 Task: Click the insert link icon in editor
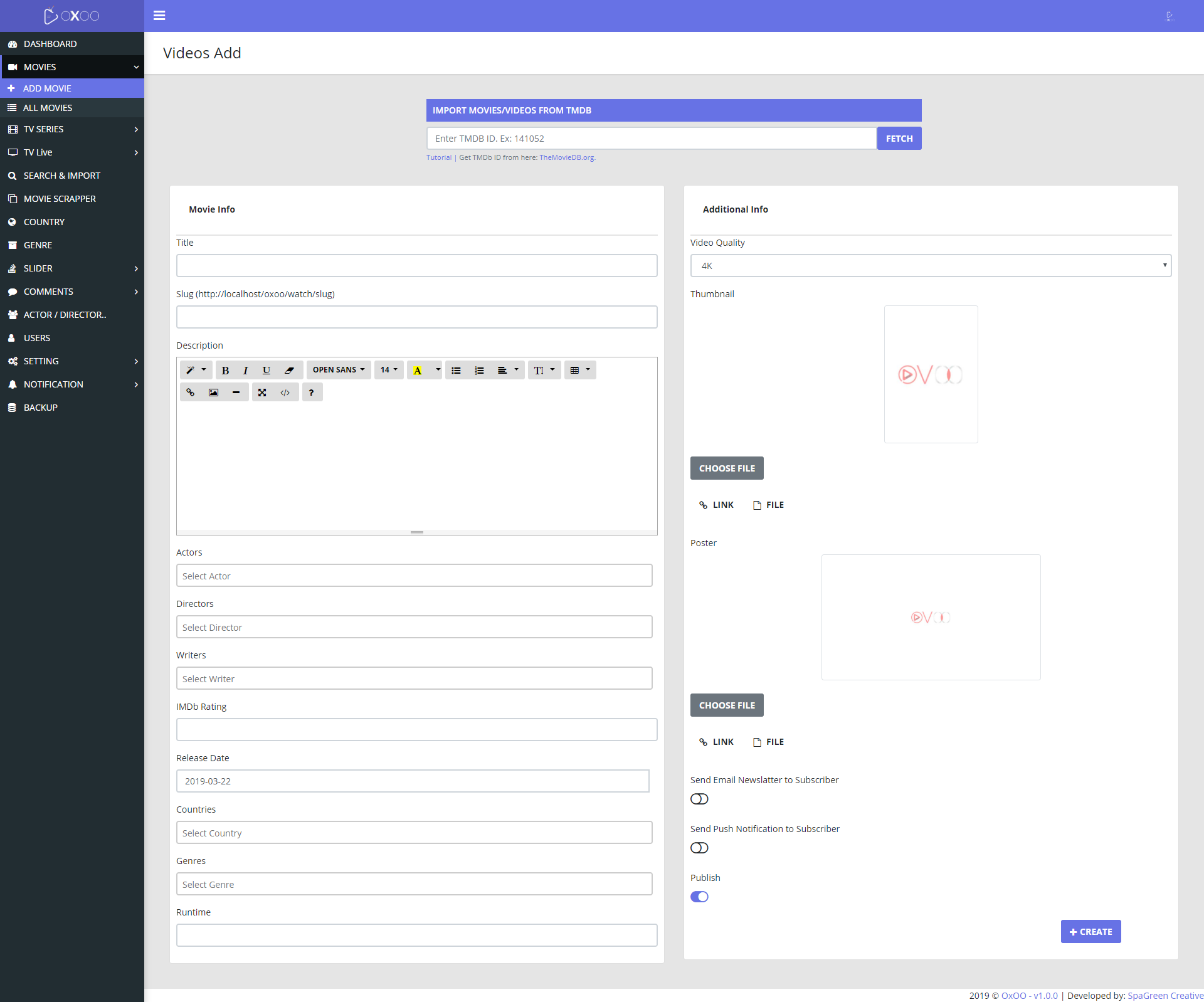click(191, 393)
